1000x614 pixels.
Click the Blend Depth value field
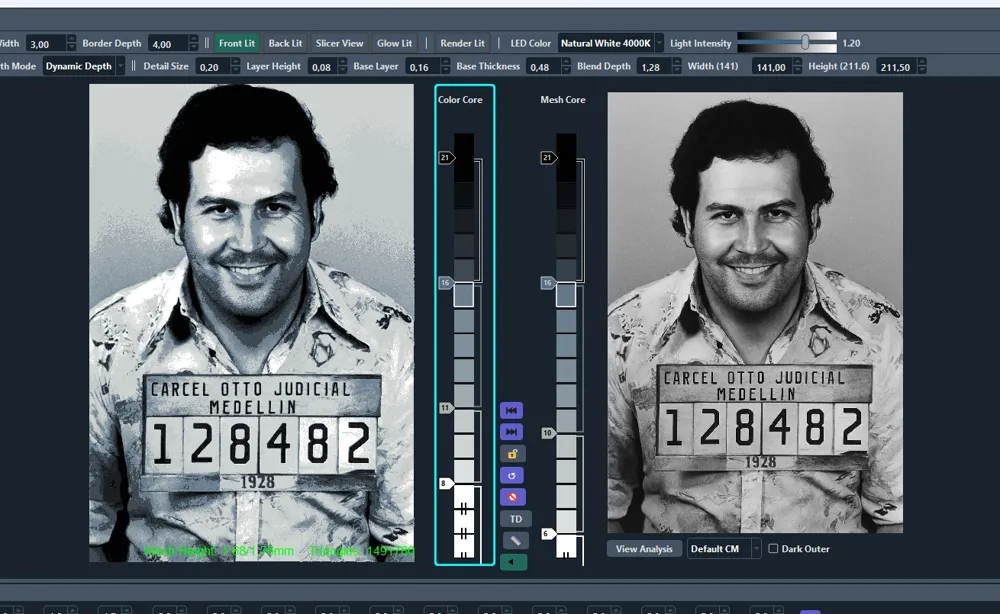[654, 67]
